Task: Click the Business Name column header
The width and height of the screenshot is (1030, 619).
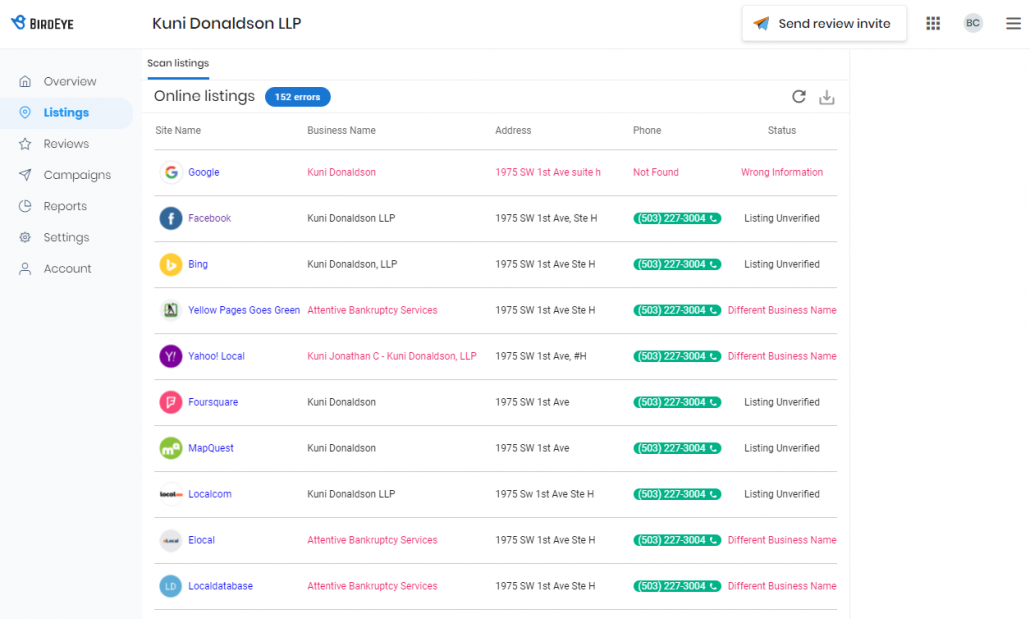Action: tap(342, 130)
